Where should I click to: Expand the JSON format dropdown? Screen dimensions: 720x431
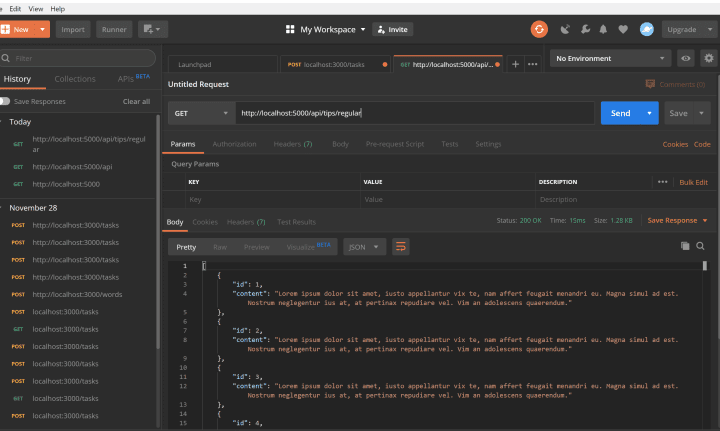point(364,246)
